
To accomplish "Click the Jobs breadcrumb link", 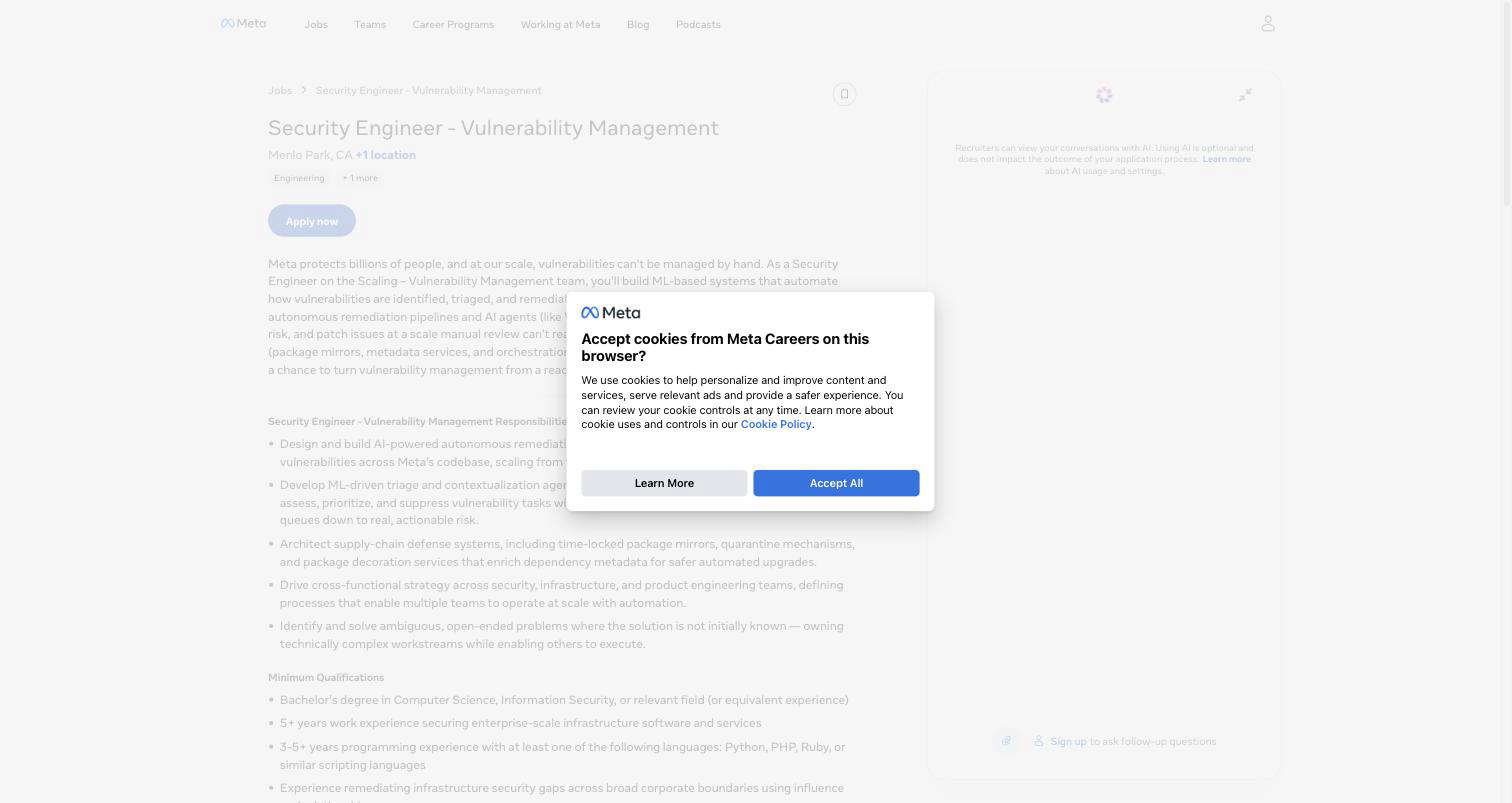I will point(280,90).
